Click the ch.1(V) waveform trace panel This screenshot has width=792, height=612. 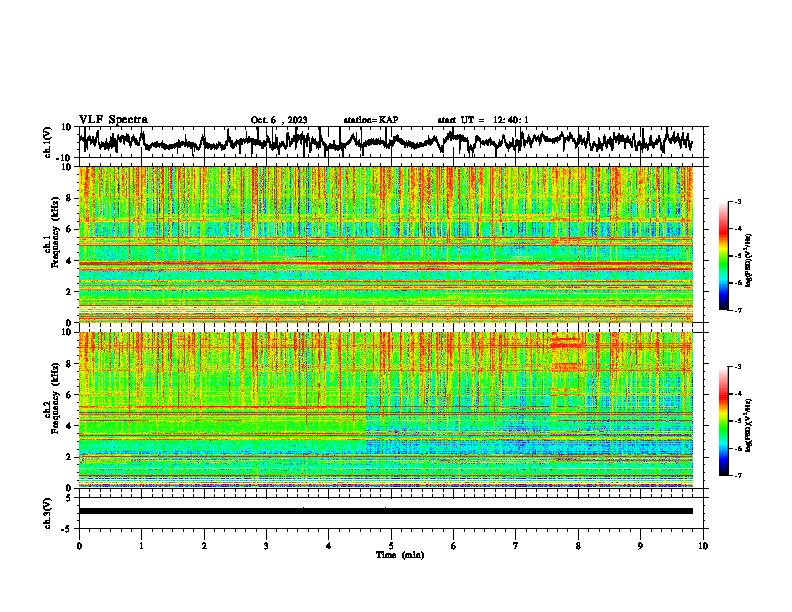coord(393,142)
